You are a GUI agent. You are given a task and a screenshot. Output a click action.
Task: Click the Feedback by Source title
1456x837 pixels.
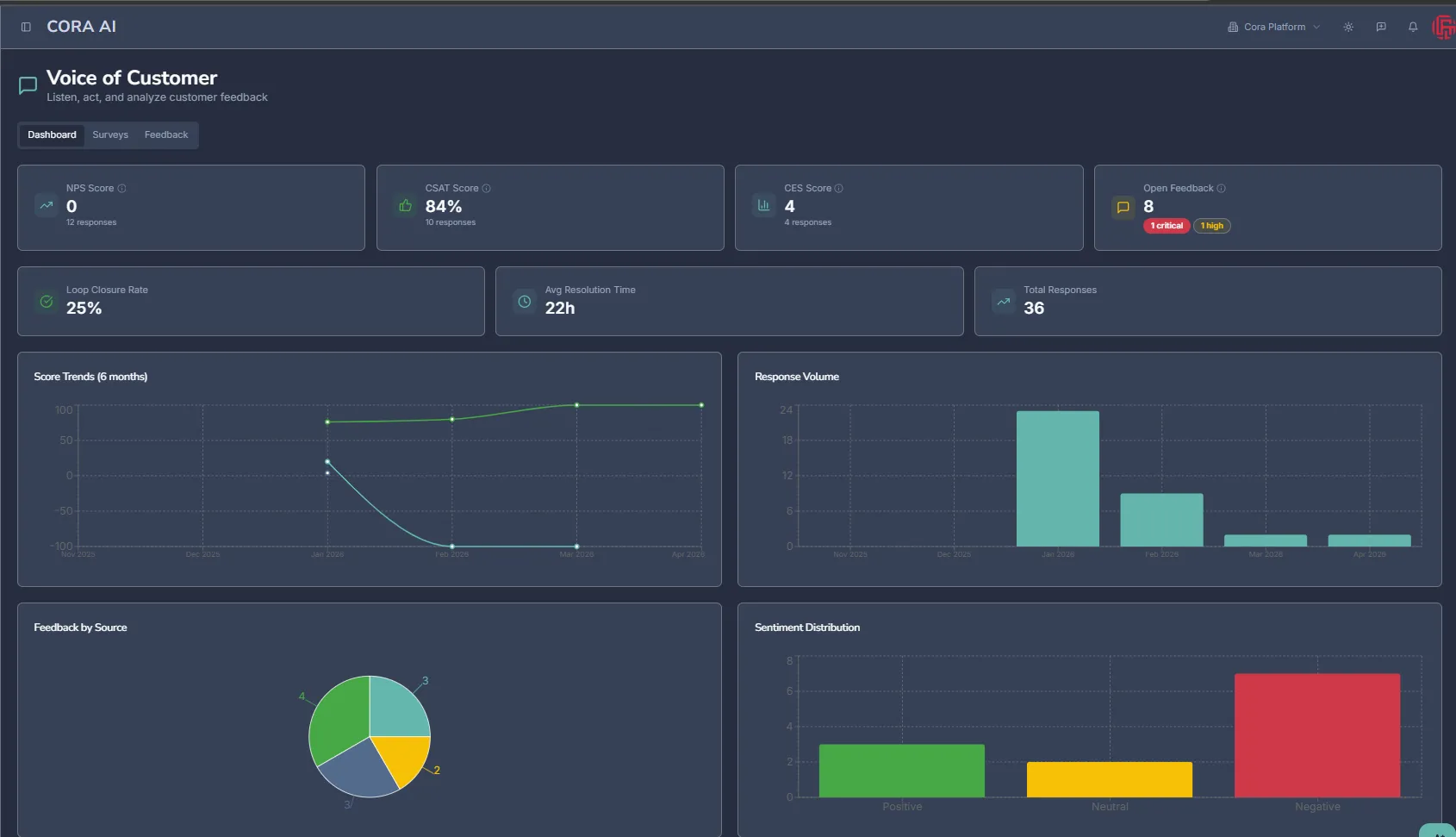point(80,628)
